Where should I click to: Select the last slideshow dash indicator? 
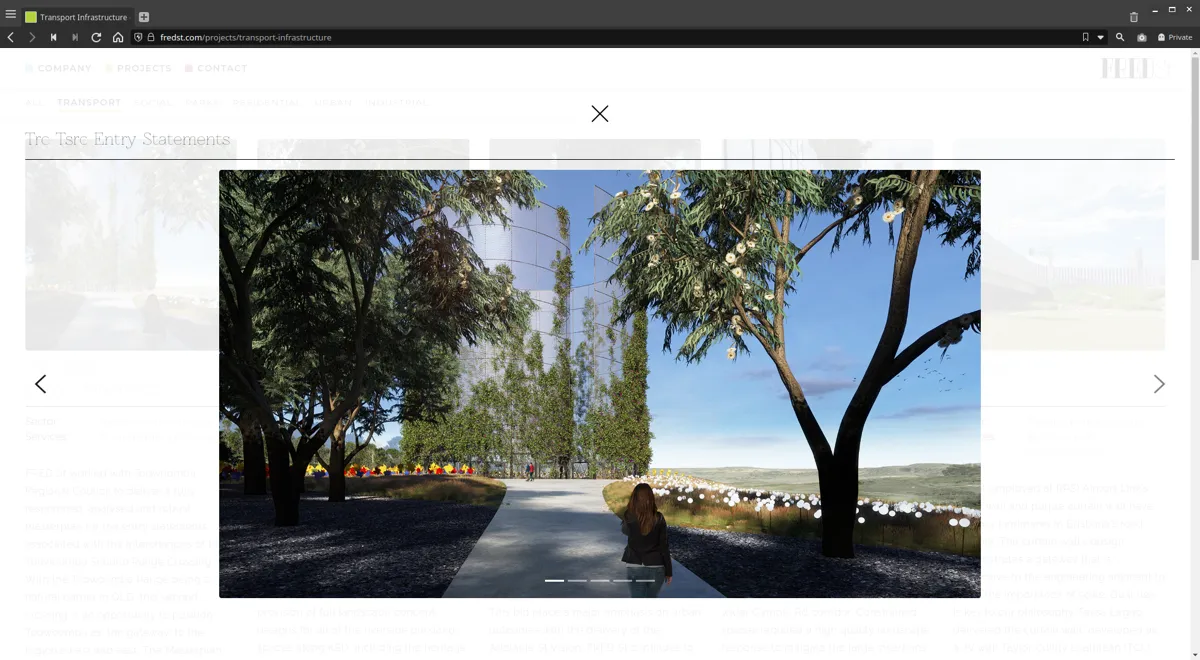(x=646, y=580)
